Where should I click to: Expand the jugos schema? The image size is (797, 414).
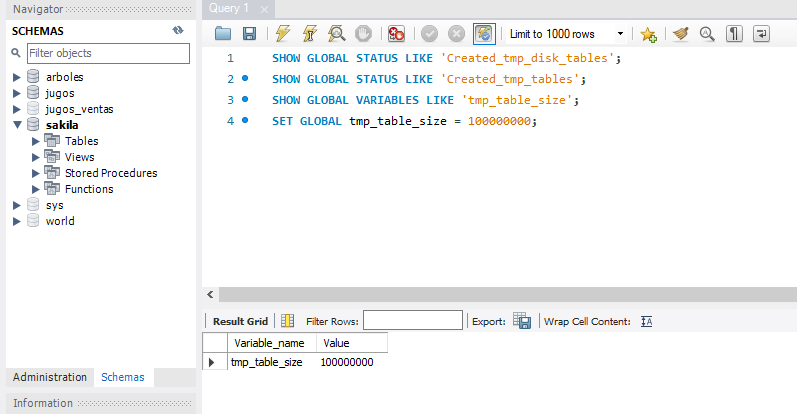(x=17, y=93)
